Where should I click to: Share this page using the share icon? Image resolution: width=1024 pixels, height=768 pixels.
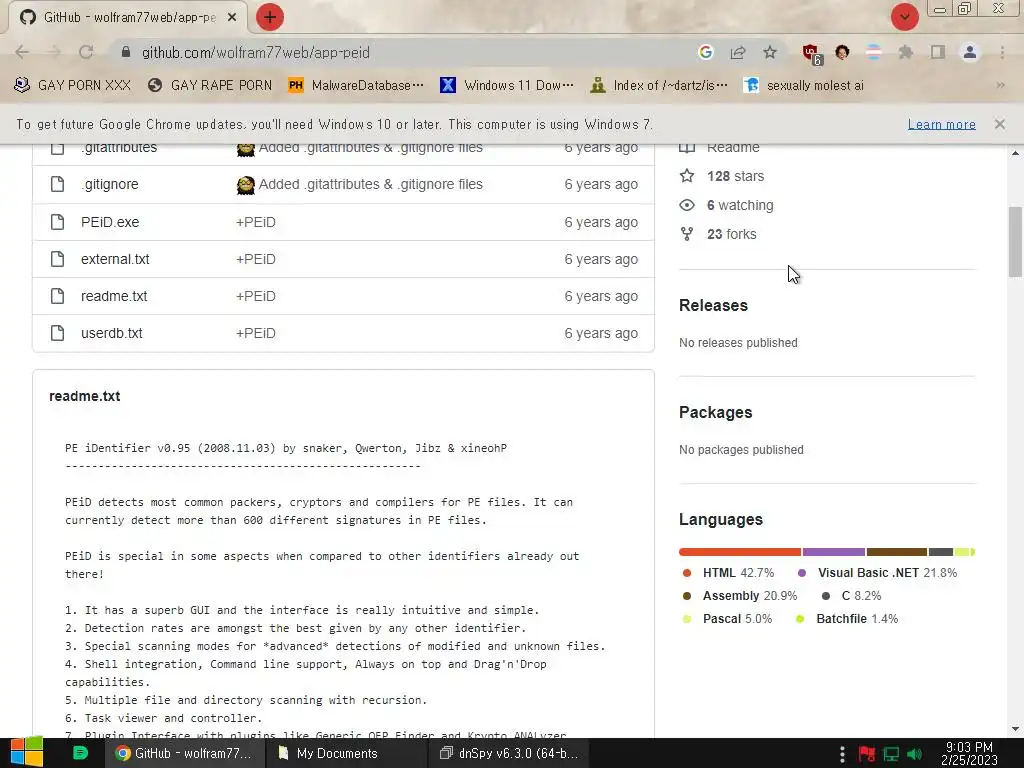(x=738, y=52)
